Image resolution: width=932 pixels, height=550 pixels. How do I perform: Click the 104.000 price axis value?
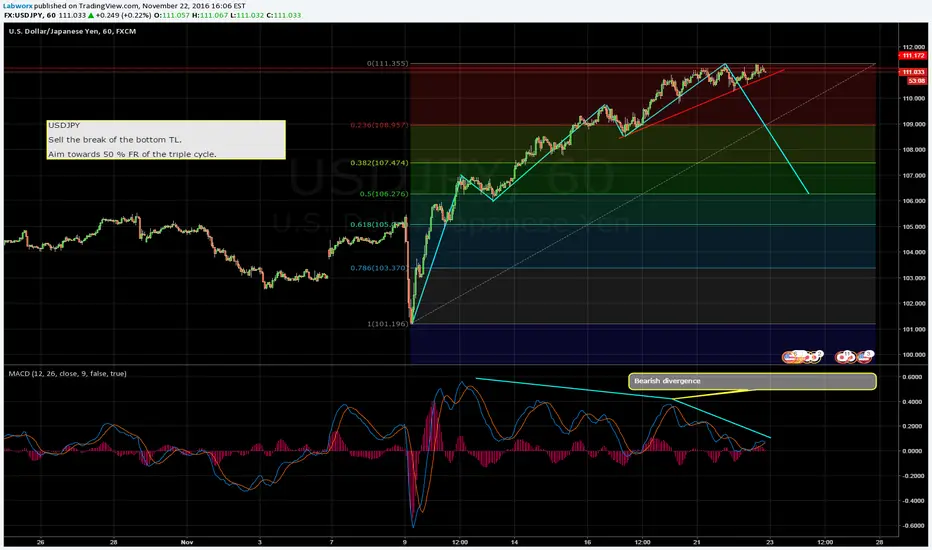click(x=914, y=252)
